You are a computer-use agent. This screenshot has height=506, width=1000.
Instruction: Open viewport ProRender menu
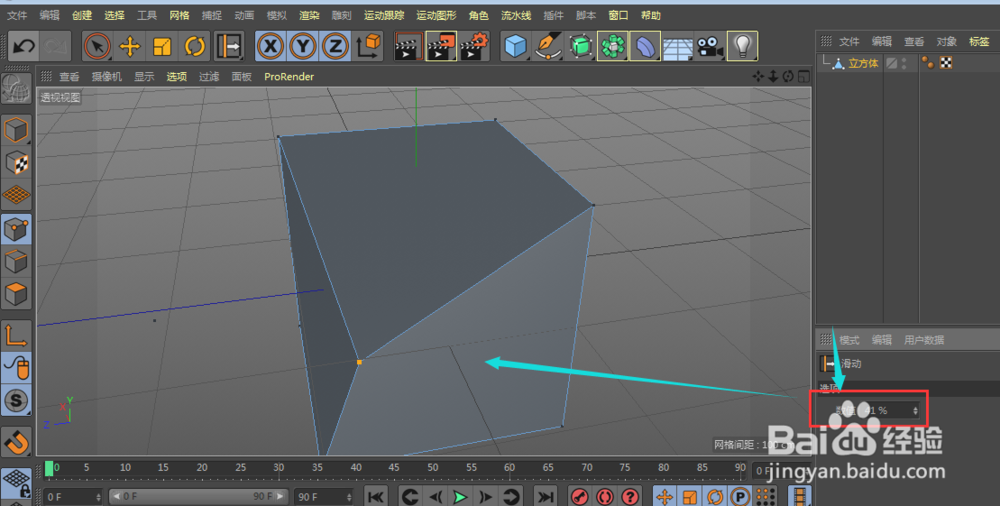tap(289, 77)
